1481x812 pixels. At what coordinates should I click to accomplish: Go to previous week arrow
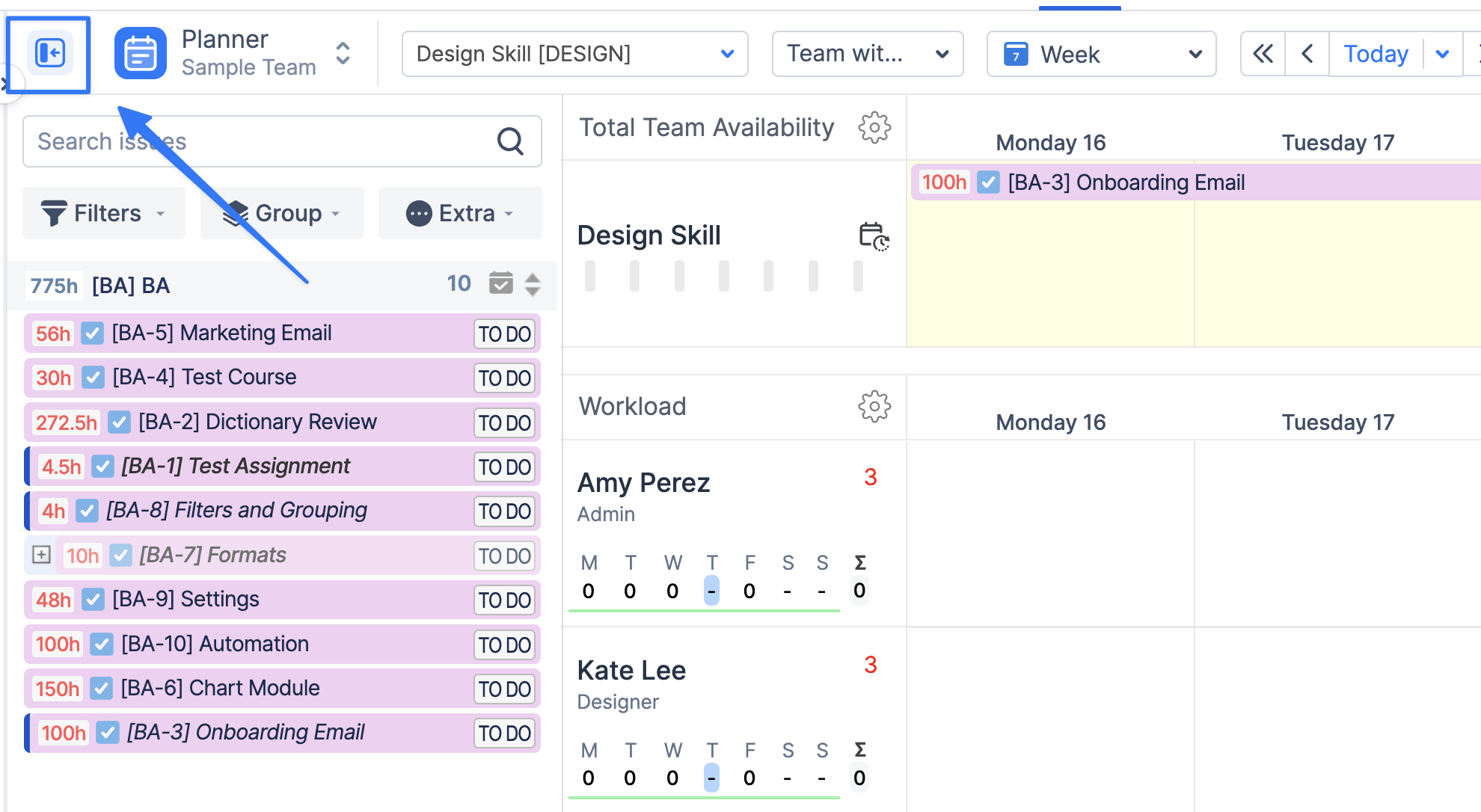pyautogui.click(x=1307, y=54)
